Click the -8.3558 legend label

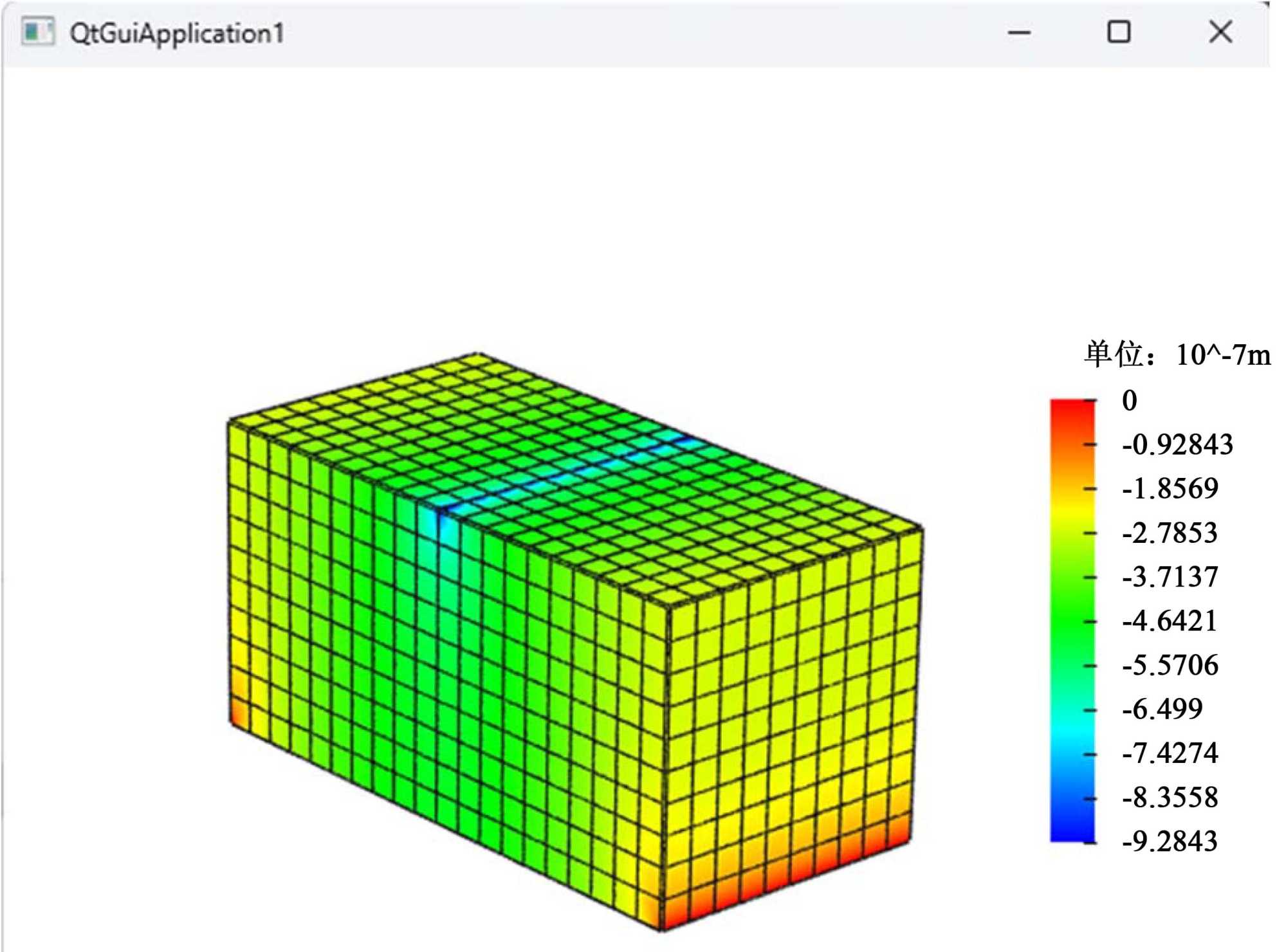tap(1170, 798)
